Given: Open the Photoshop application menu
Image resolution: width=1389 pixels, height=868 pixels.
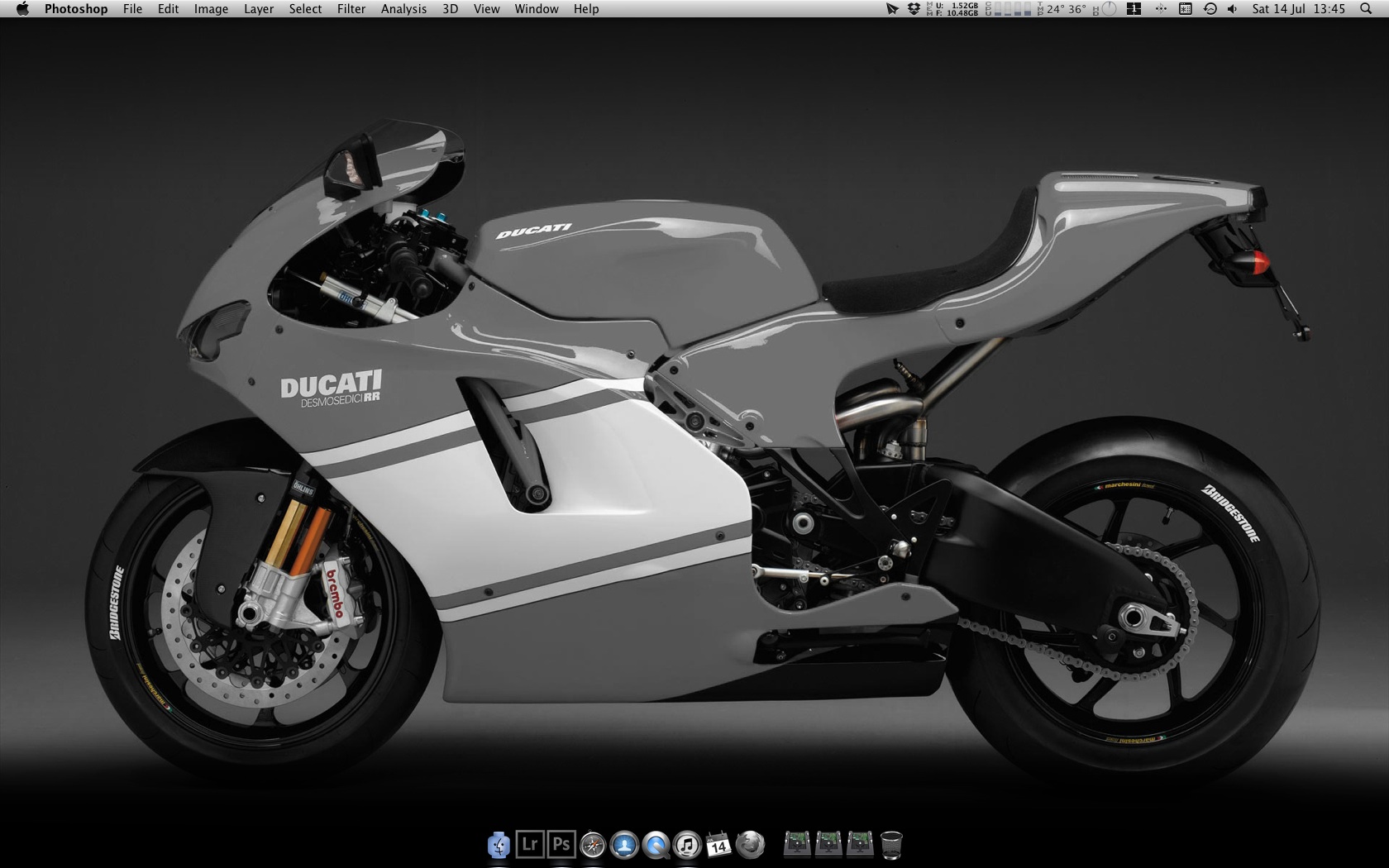Looking at the screenshot, I should [76, 9].
